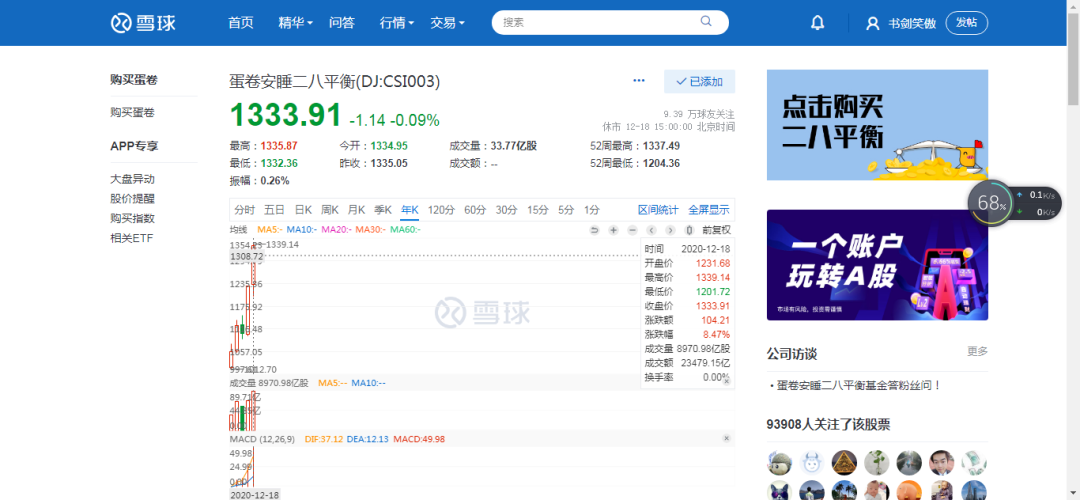1080x500 pixels.
Task: Open the 书剑笑傲 username link
Action: coord(912,23)
